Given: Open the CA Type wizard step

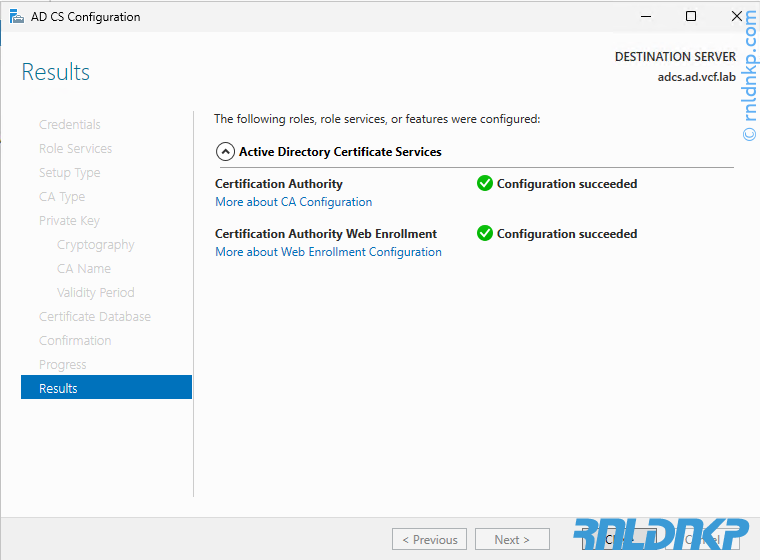Looking at the screenshot, I should pyautogui.click(x=62, y=197).
